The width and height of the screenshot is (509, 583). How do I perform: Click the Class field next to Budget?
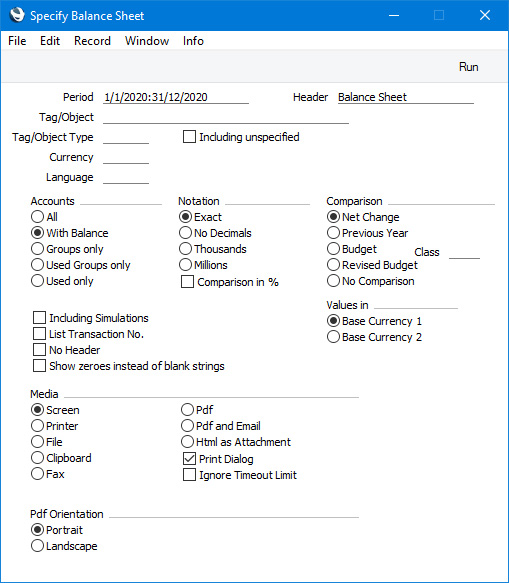tap(464, 252)
